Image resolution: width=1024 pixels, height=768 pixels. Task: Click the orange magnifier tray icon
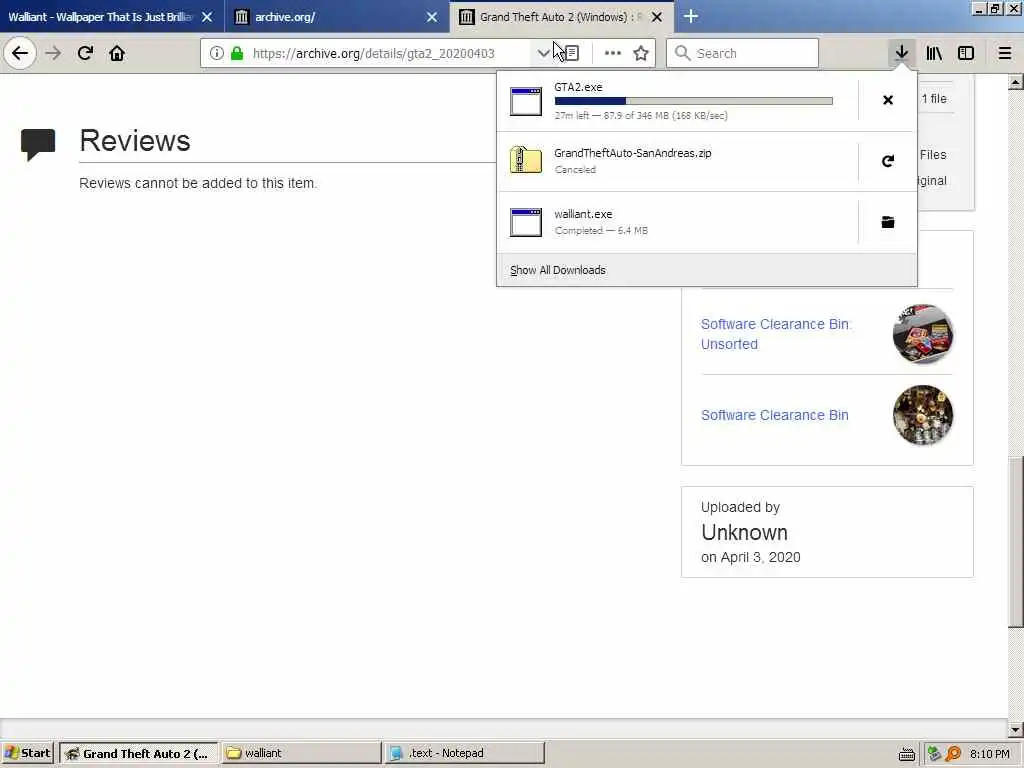953,754
